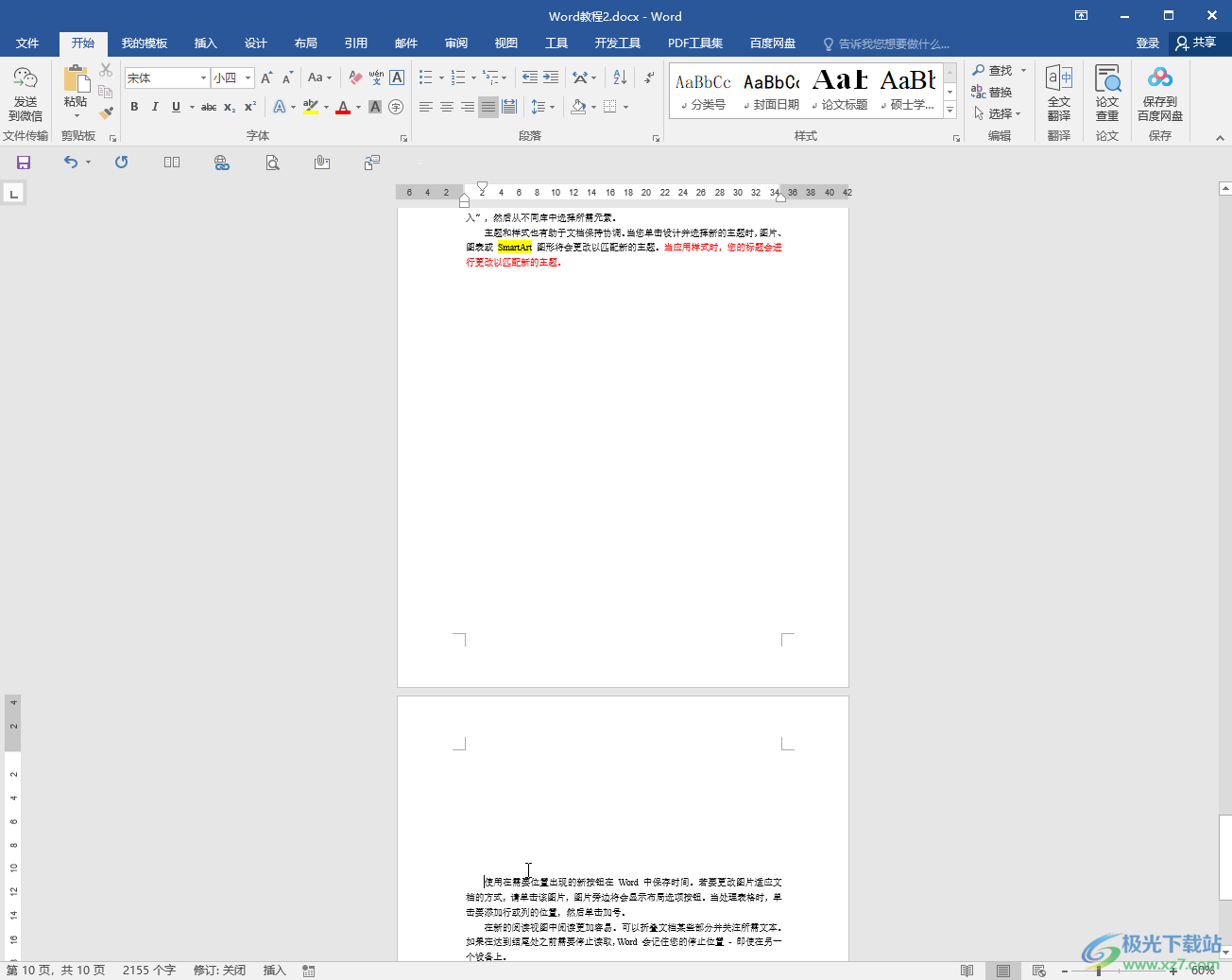Click the 登录 sign-in button

(x=1147, y=43)
